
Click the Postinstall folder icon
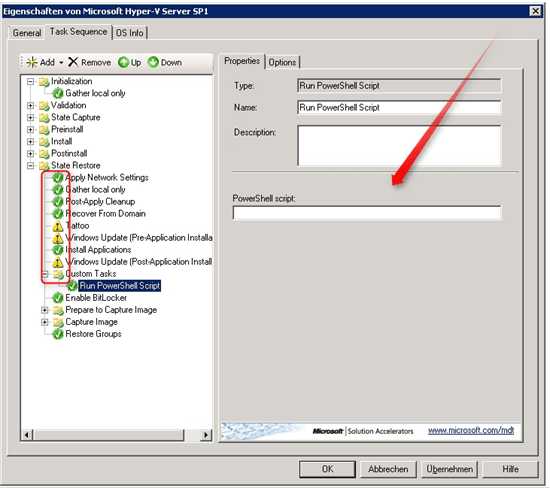[x=44, y=154]
